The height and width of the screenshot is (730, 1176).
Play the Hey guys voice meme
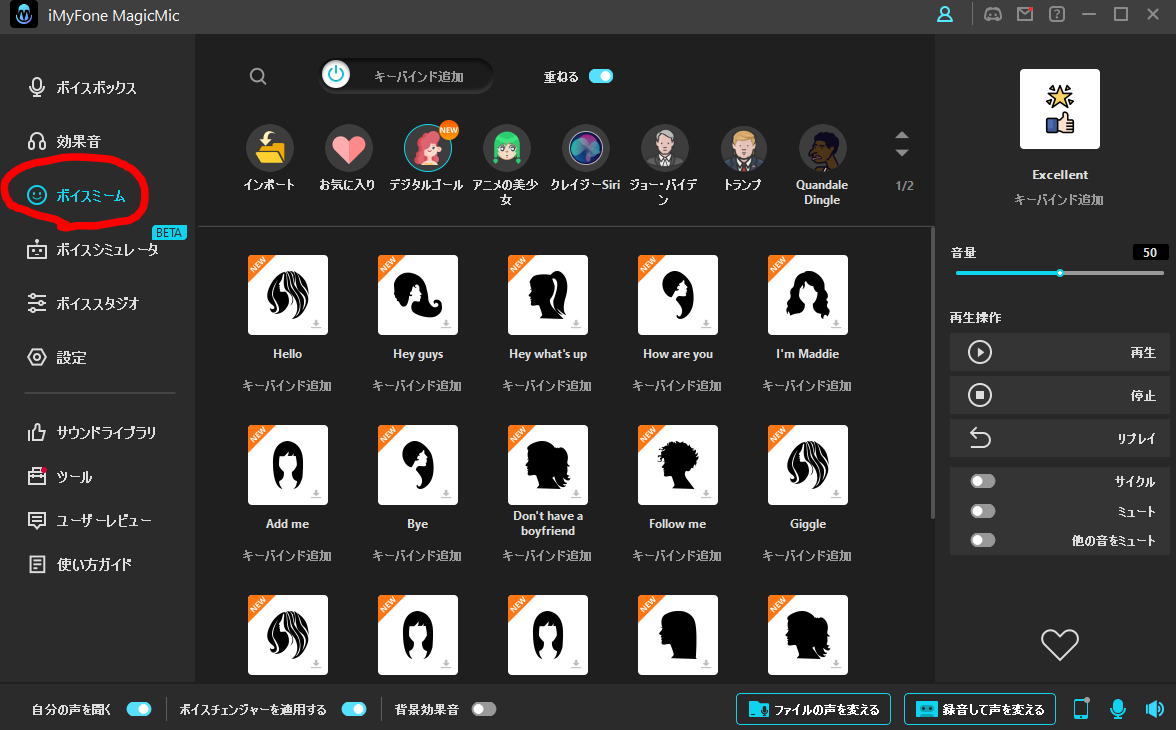pyautogui.click(x=418, y=295)
